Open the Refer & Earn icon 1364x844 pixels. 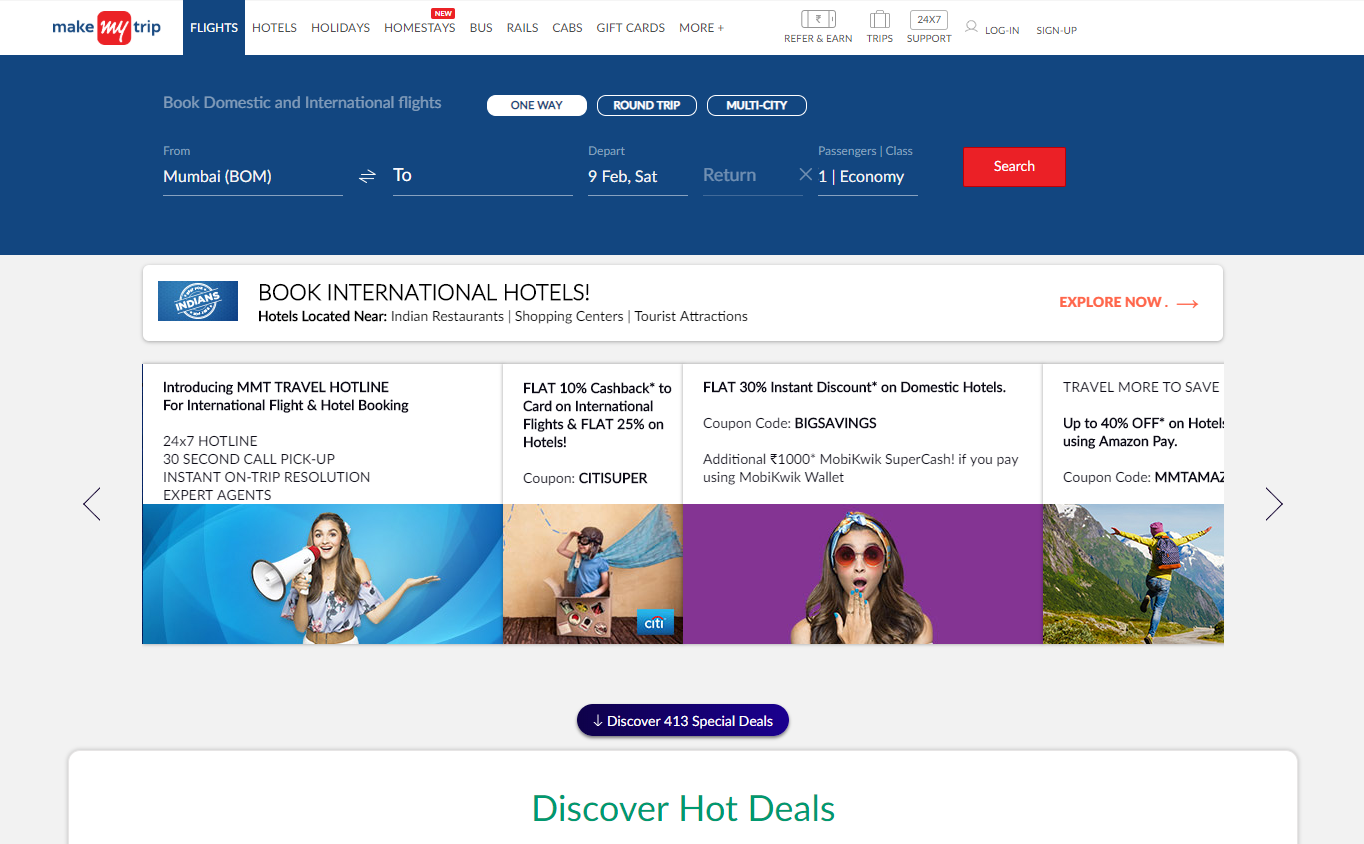pyautogui.click(x=818, y=20)
